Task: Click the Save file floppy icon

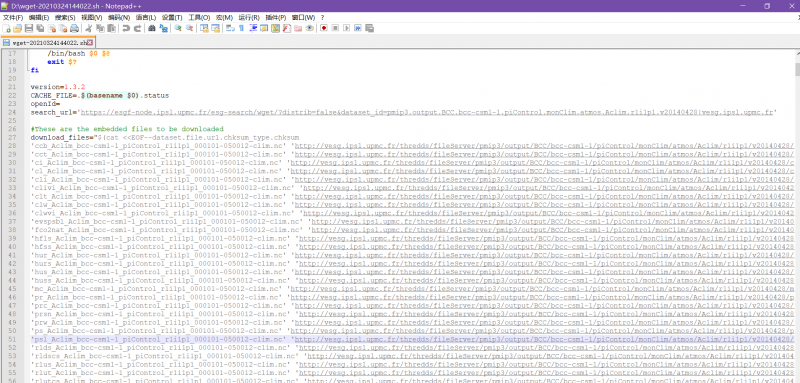Action: [29, 28]
